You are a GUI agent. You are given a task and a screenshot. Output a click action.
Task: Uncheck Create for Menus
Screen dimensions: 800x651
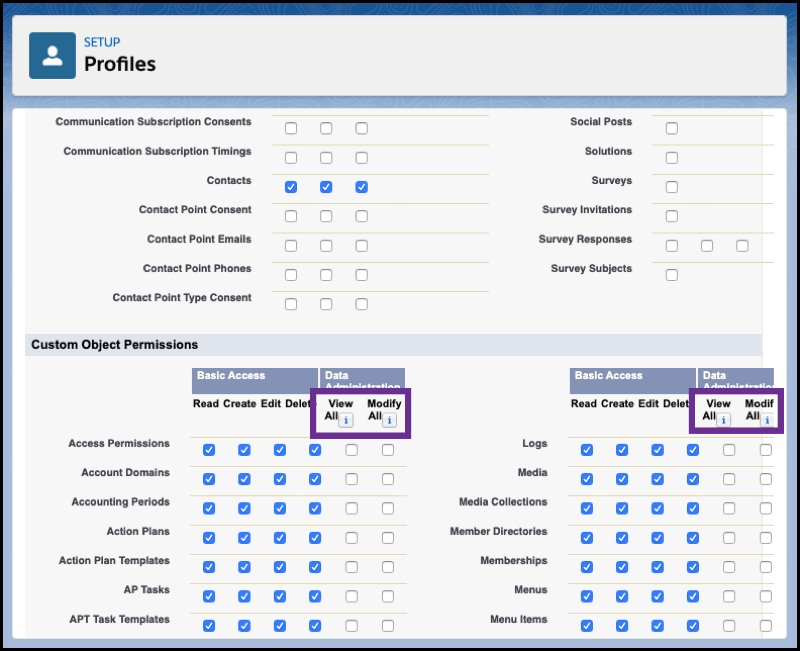pos(622,596)
